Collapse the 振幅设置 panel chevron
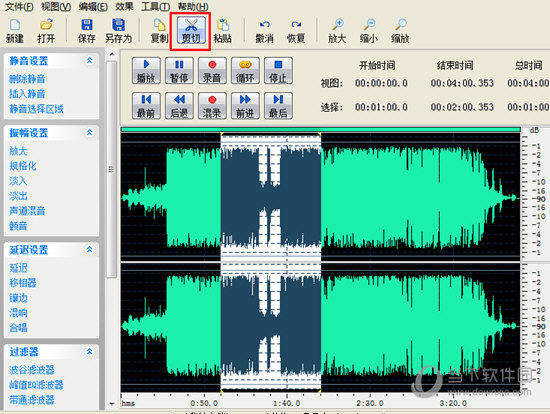The width and height of the screenshot is (550, 414). (90, 132)
